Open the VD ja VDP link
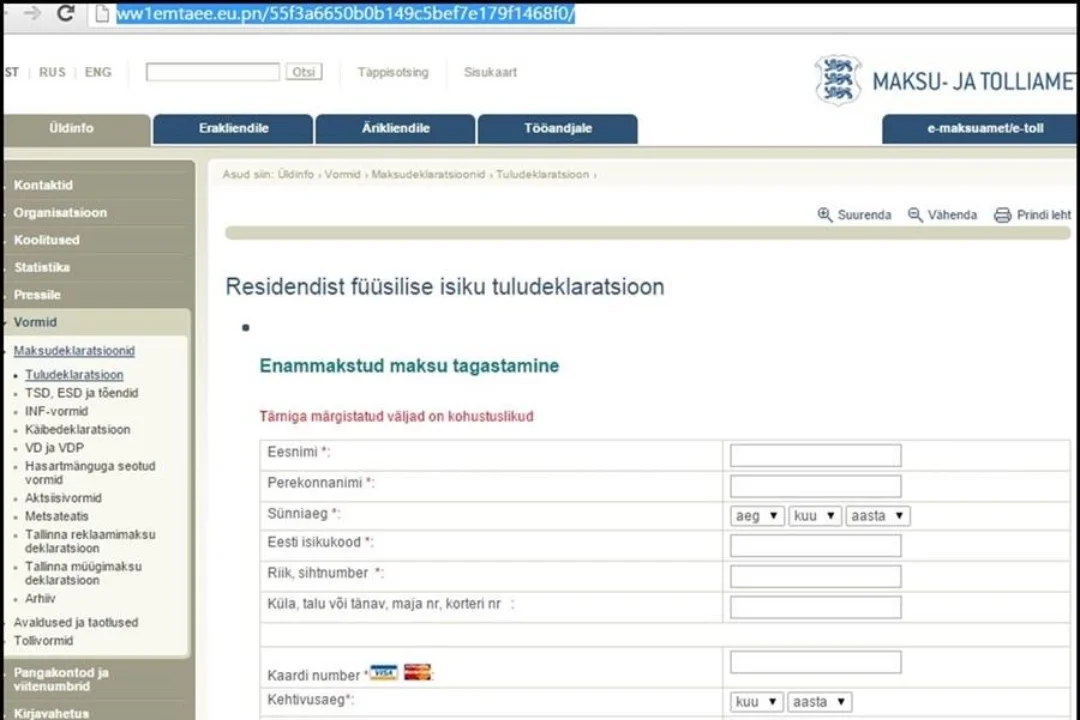Image resolution: width=1080 pixels, height=720 pixels. [54, 447]
